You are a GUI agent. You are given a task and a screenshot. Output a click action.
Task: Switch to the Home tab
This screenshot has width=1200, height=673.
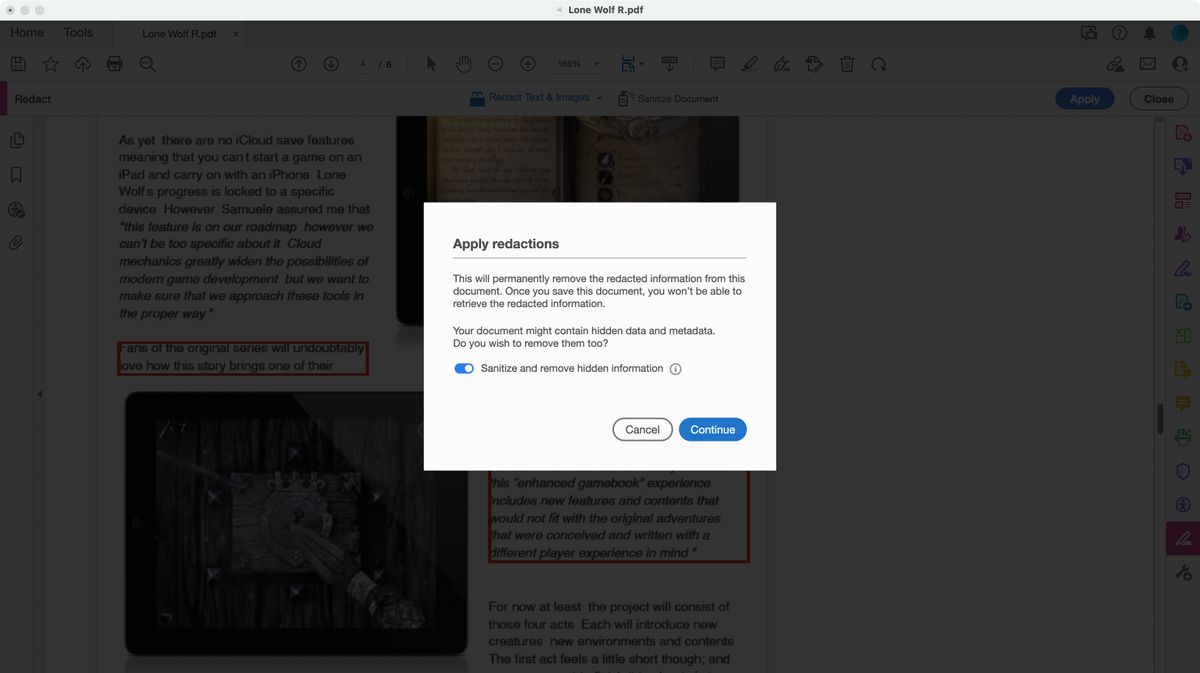click(26, 32)
